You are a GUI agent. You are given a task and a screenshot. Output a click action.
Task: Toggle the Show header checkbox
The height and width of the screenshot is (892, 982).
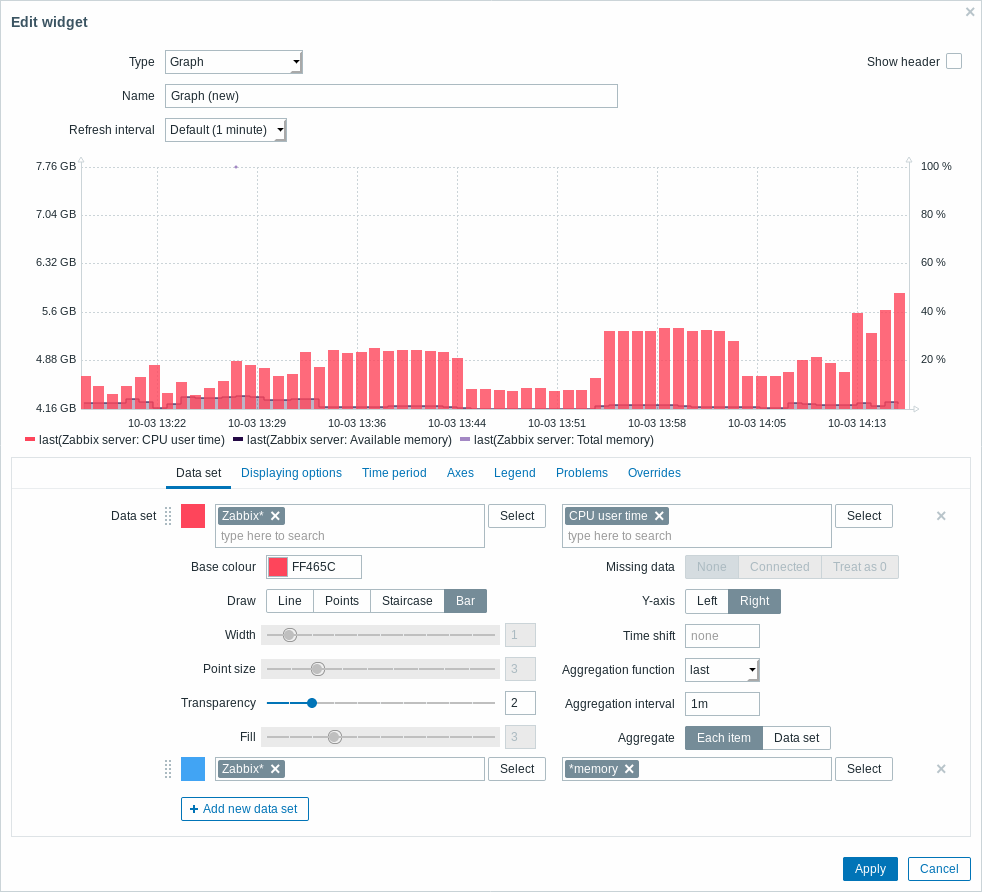tap(954, 61)
